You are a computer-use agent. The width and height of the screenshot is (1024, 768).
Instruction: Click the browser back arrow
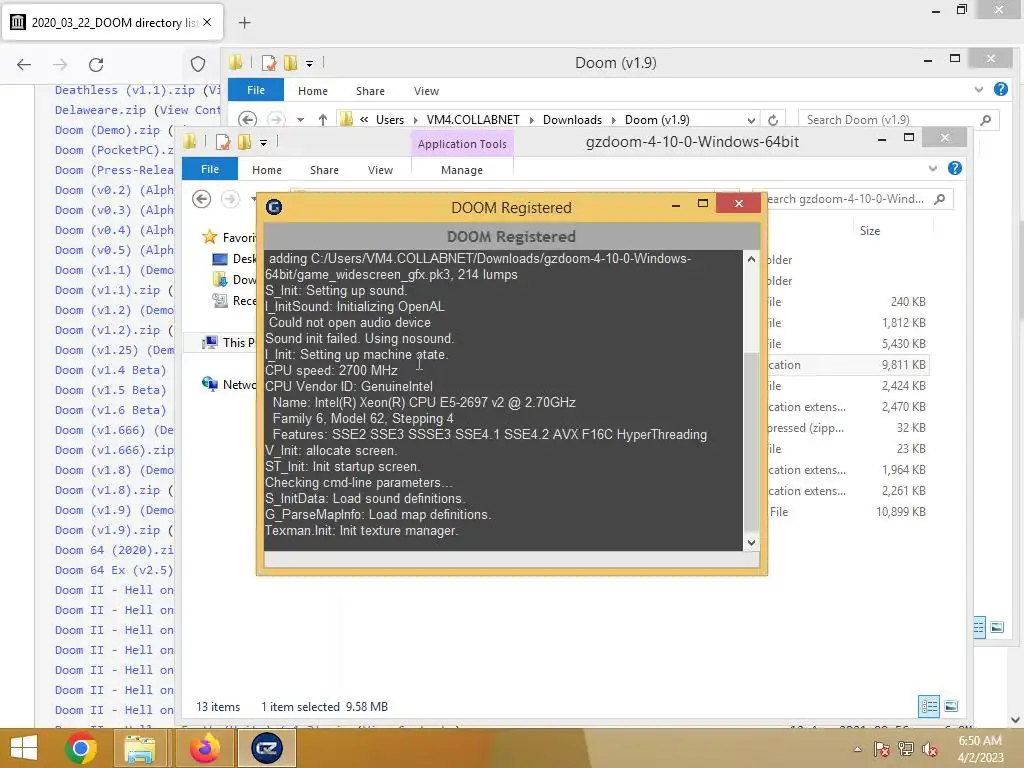pyautogui.click(x=24, y=64)
